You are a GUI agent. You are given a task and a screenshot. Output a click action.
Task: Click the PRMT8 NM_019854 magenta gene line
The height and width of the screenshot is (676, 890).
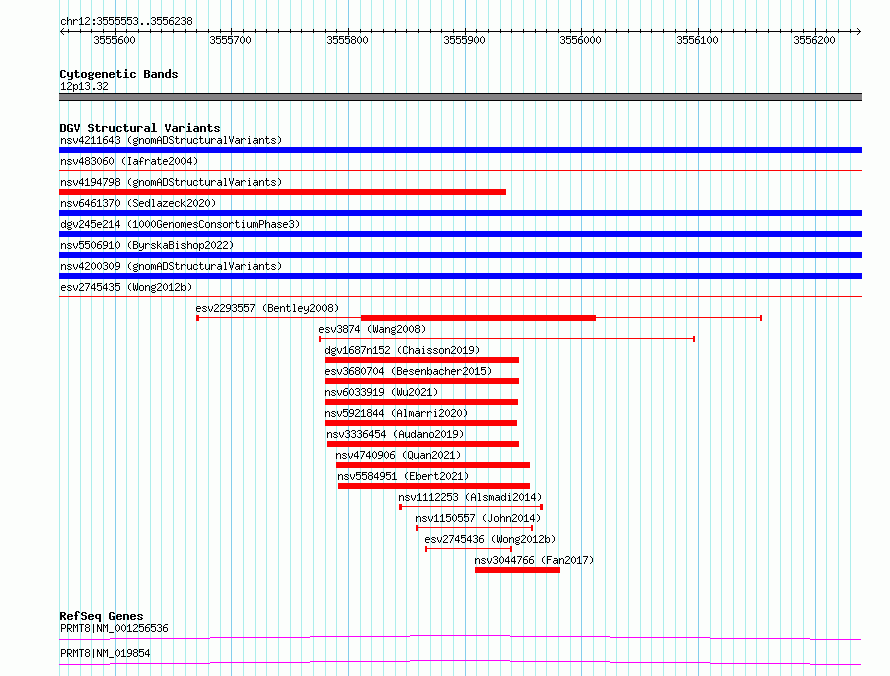pyautogui.click(x=460, y=662)
